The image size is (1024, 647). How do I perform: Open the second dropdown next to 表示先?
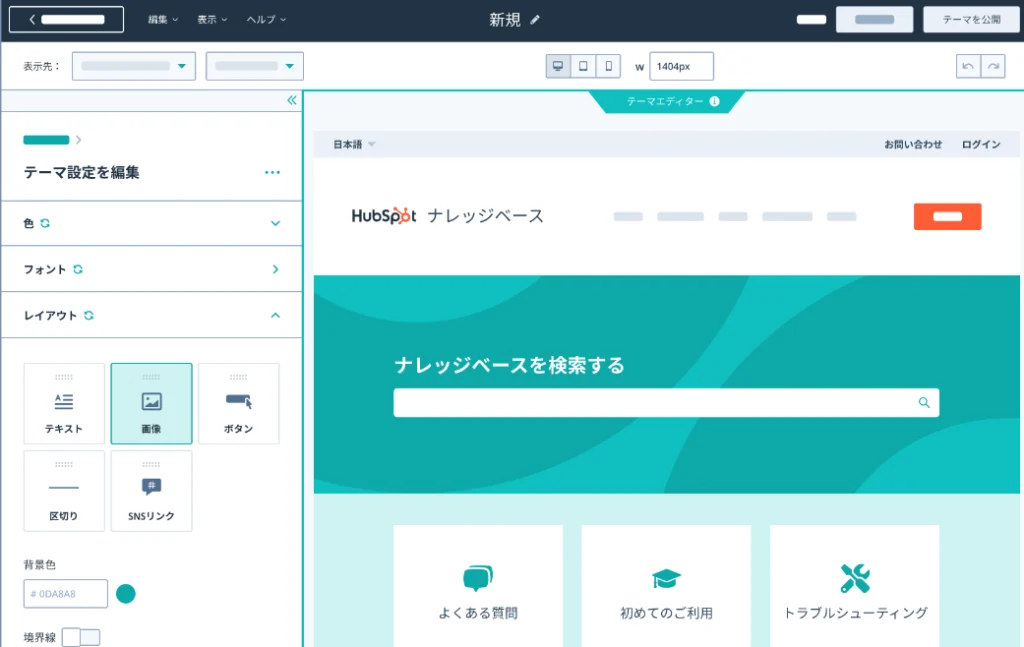click(254, 66)
